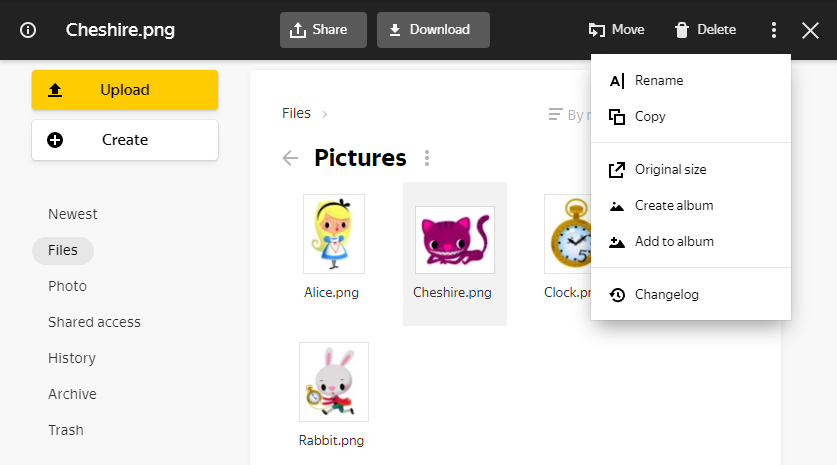Viewport: 837px width, 465px height.
Task: Open file info icon beside Cheshire.png title
Action: point(28,30)
